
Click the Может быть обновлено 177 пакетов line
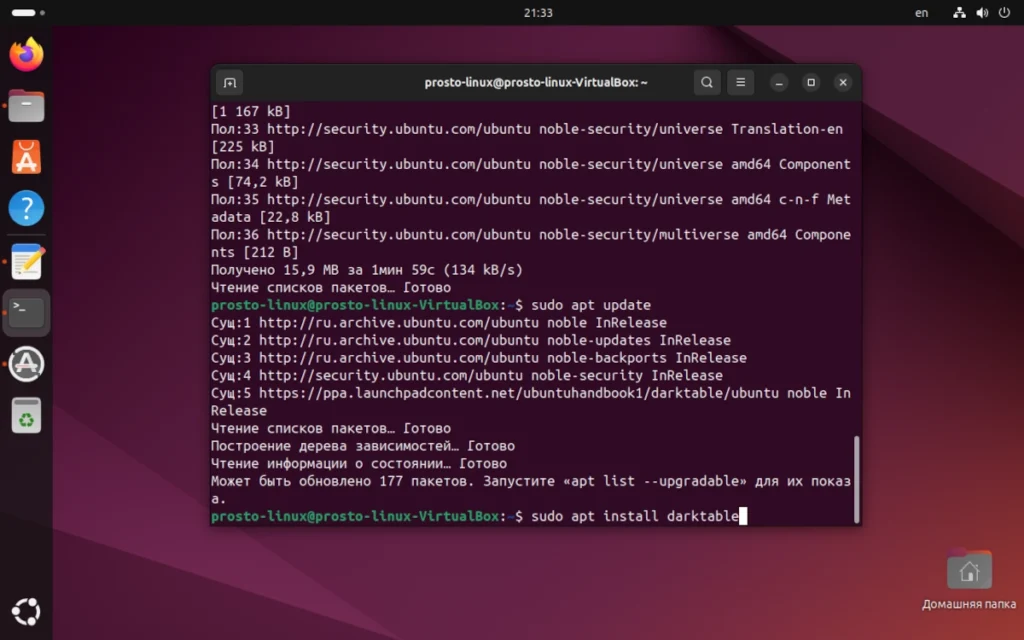pos(530,490)
